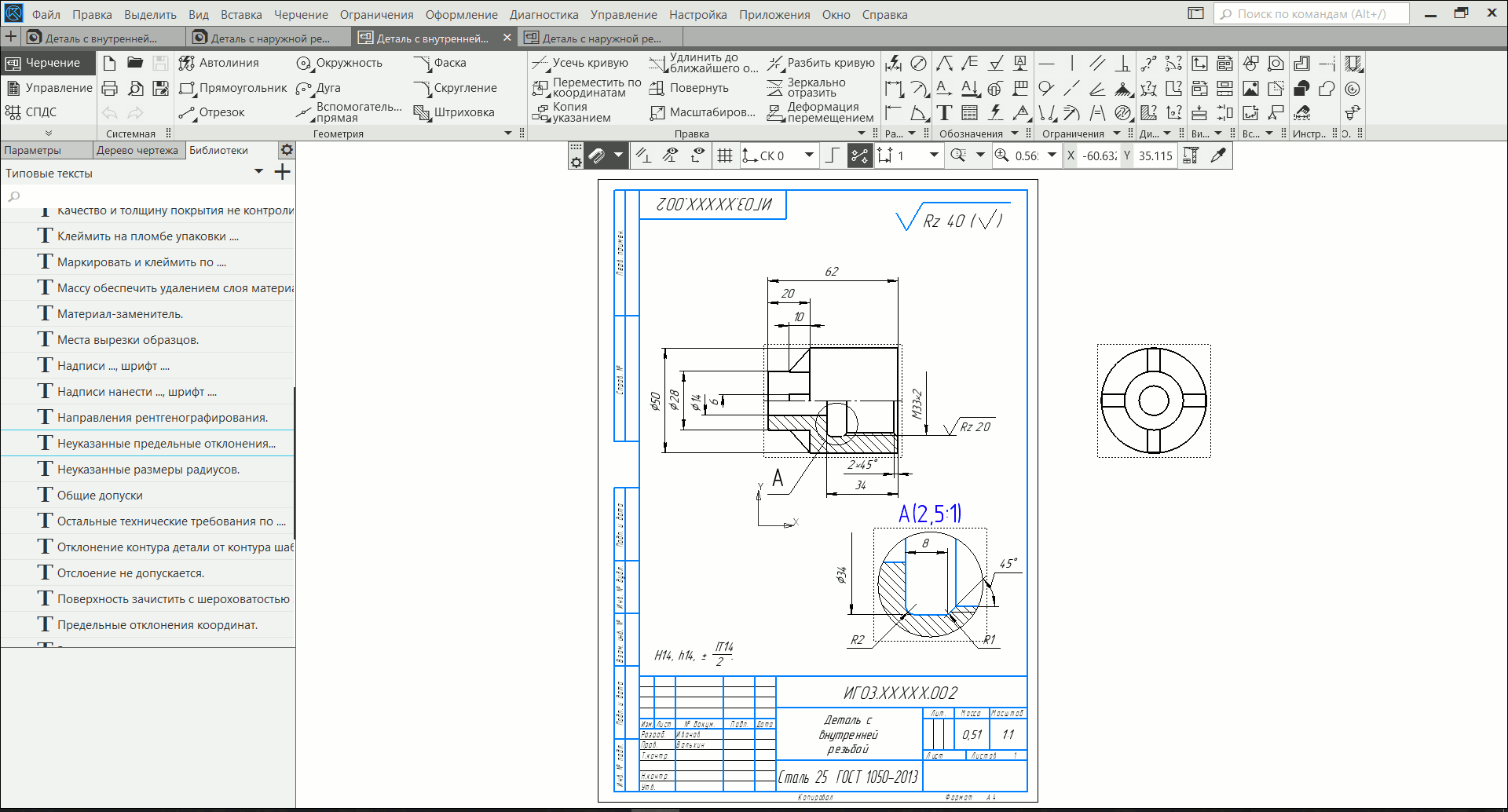Select the 'Общие допуски' text template
This screenshot has width=1508, height=812.
click(100, 496)
